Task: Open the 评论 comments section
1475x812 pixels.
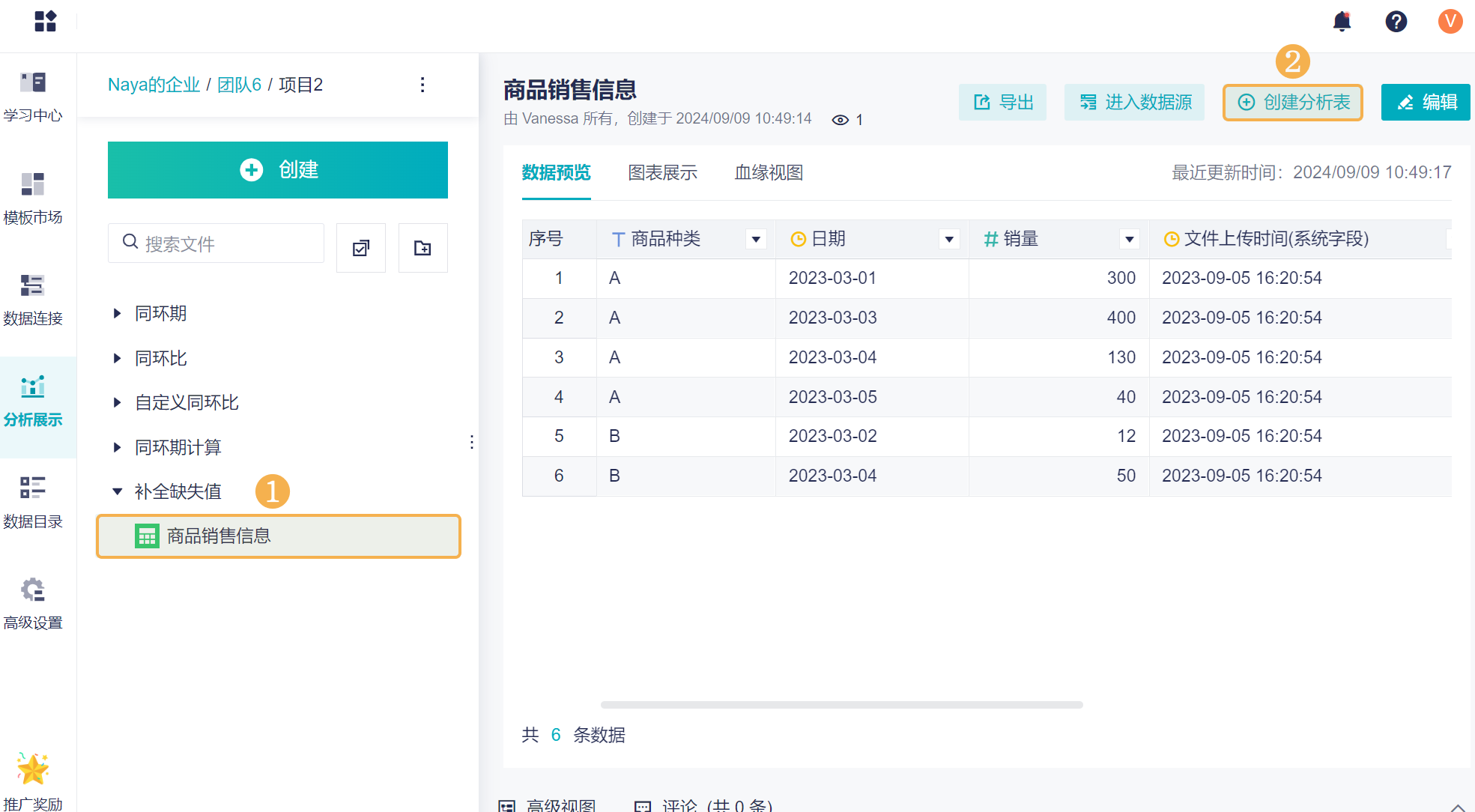Action: pos(704,806)
